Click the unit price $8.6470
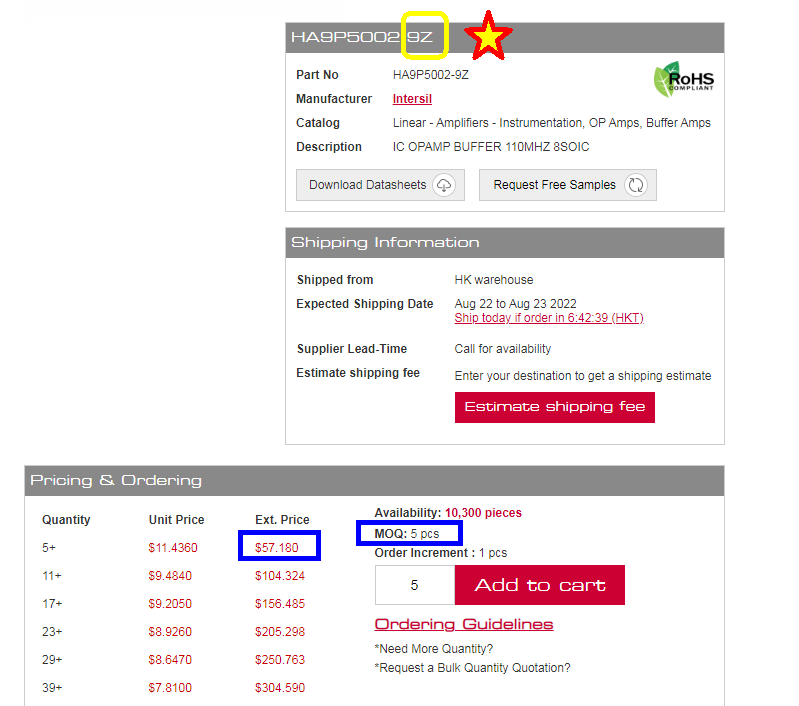This screenshot has height=706, width=799. tap(170, 660)
